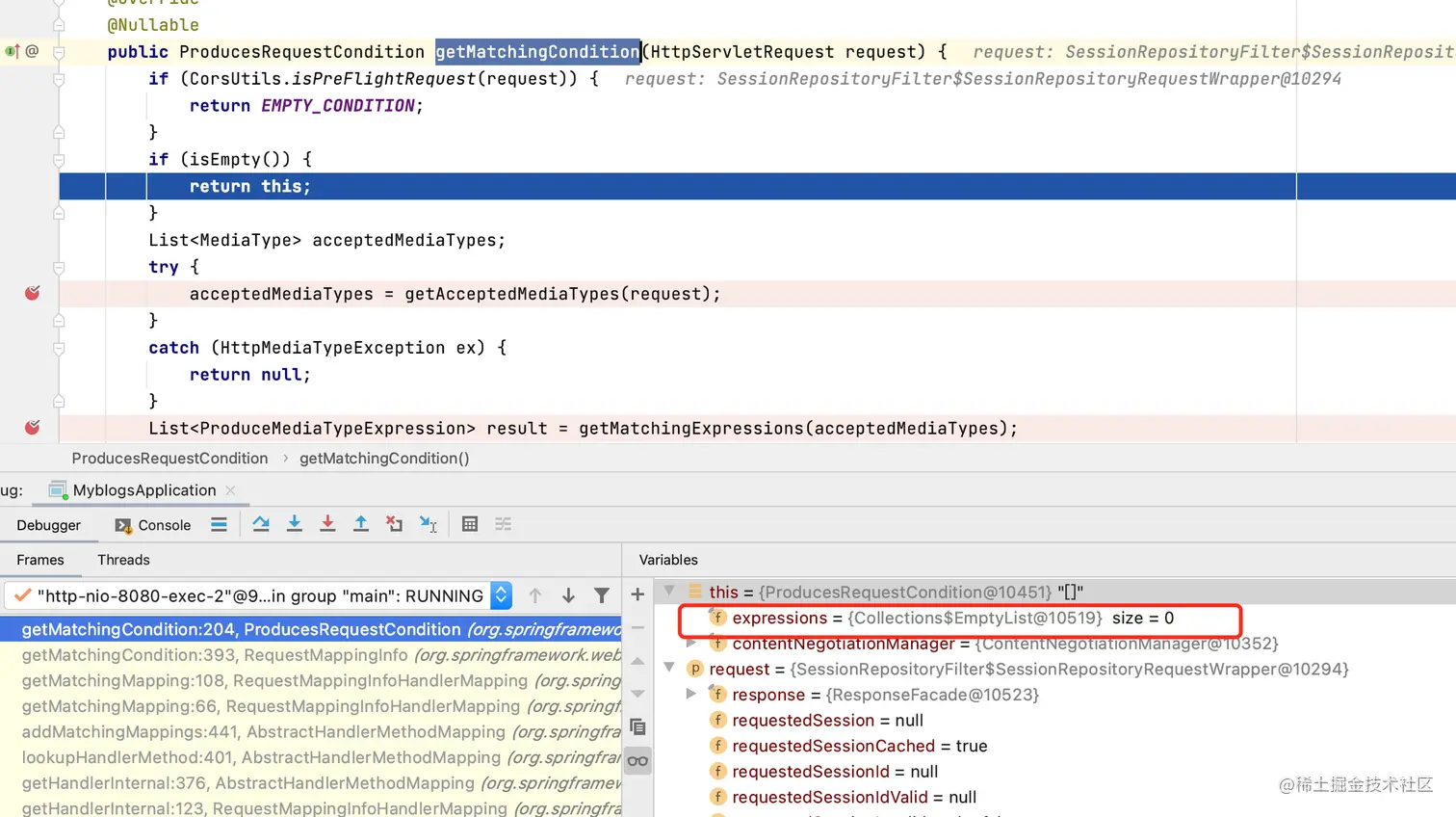Click the Step Into button
Screen dimensions: 1456x817
tap(295, 524)
